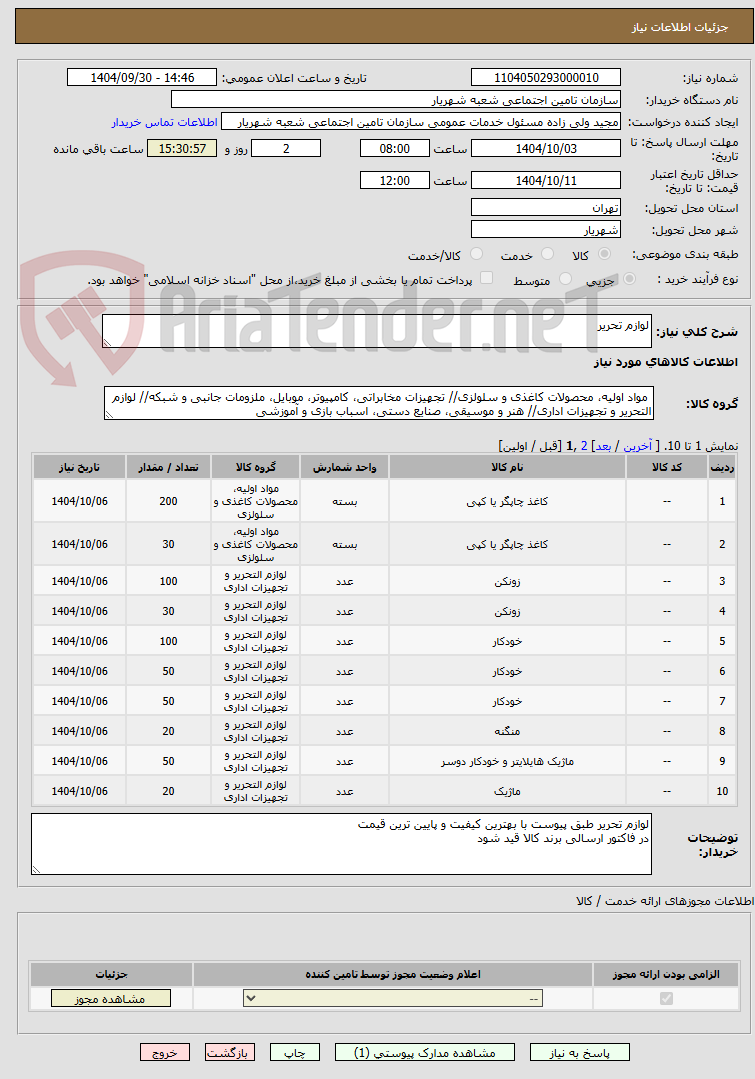This screenshot has height=1079, width=755.
Task: Click the خروج exit button
Action: (164, 1053)
